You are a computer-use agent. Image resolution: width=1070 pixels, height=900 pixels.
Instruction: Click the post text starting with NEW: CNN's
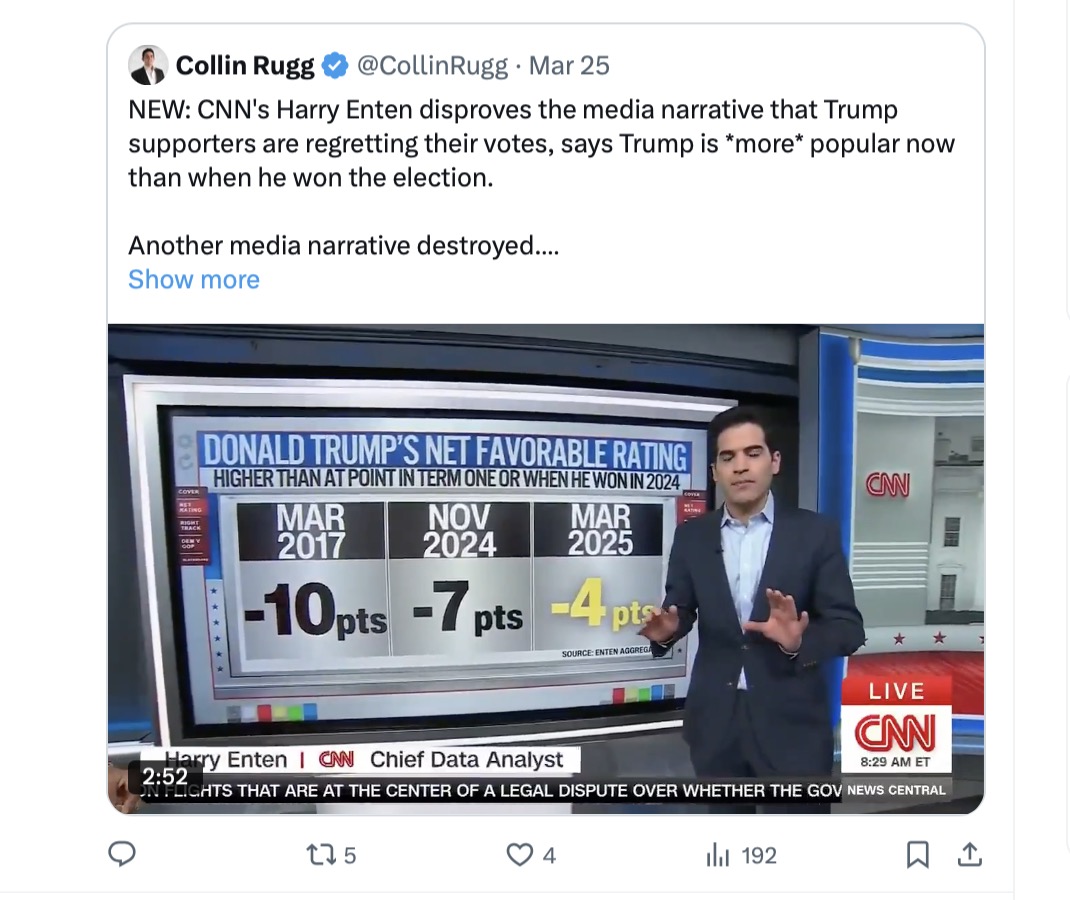[541, 143]
